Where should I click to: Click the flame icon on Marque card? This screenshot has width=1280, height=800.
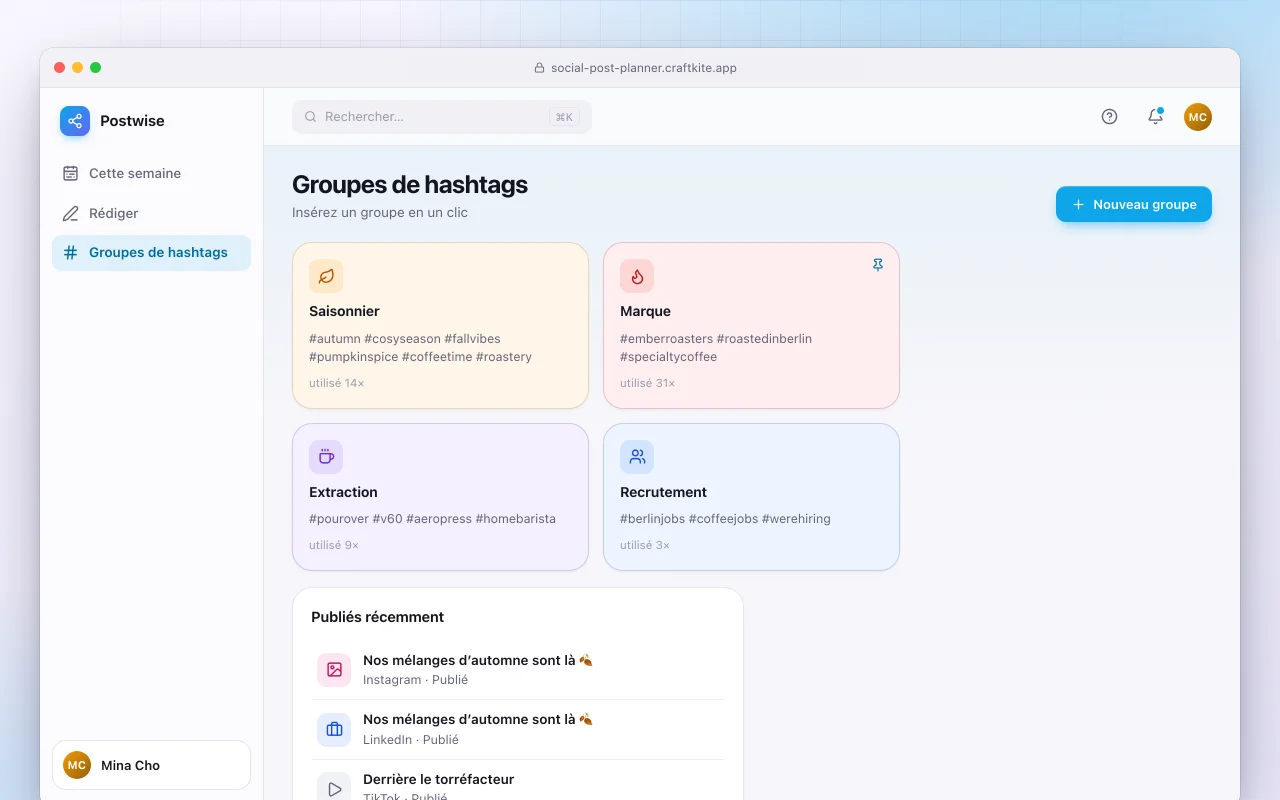(637, 276)
